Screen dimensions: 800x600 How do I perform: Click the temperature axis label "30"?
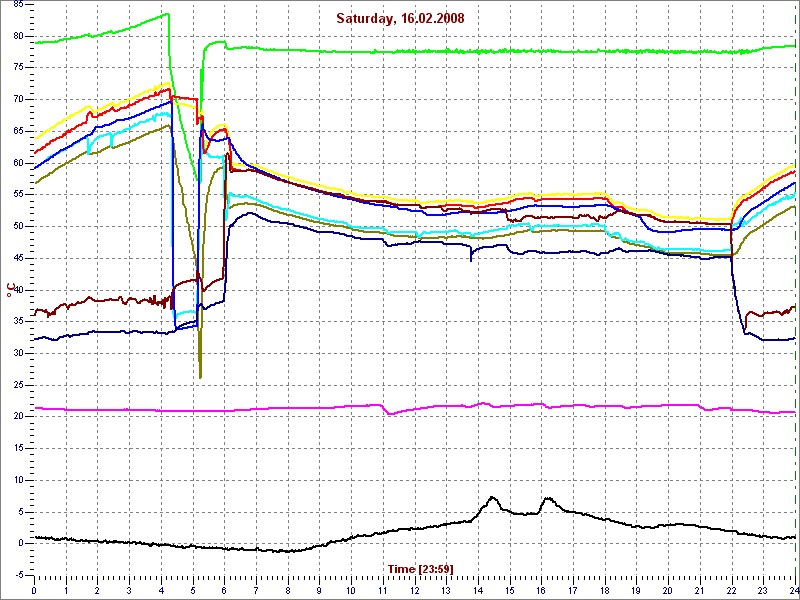click(18, 354)
